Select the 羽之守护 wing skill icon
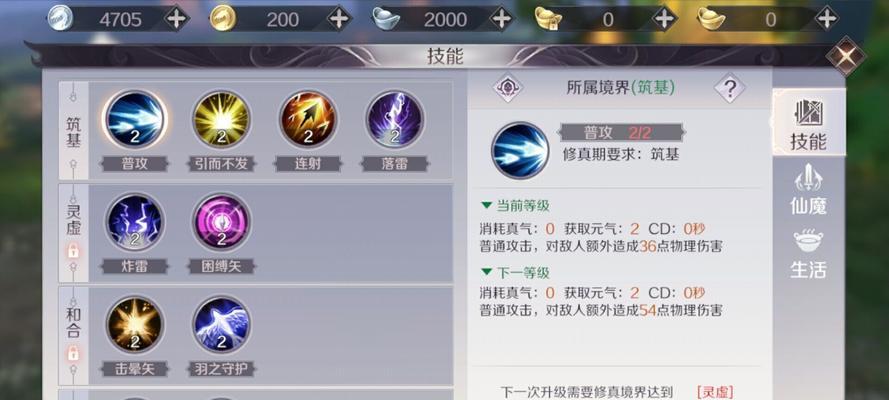889x400 pixels. pos(222,326)
